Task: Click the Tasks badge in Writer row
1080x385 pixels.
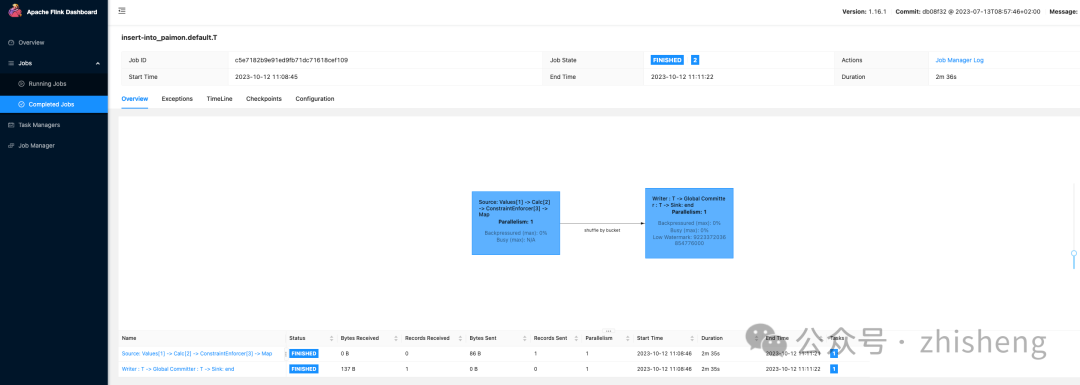Action: pyautogui.click(x=834, y=369)
